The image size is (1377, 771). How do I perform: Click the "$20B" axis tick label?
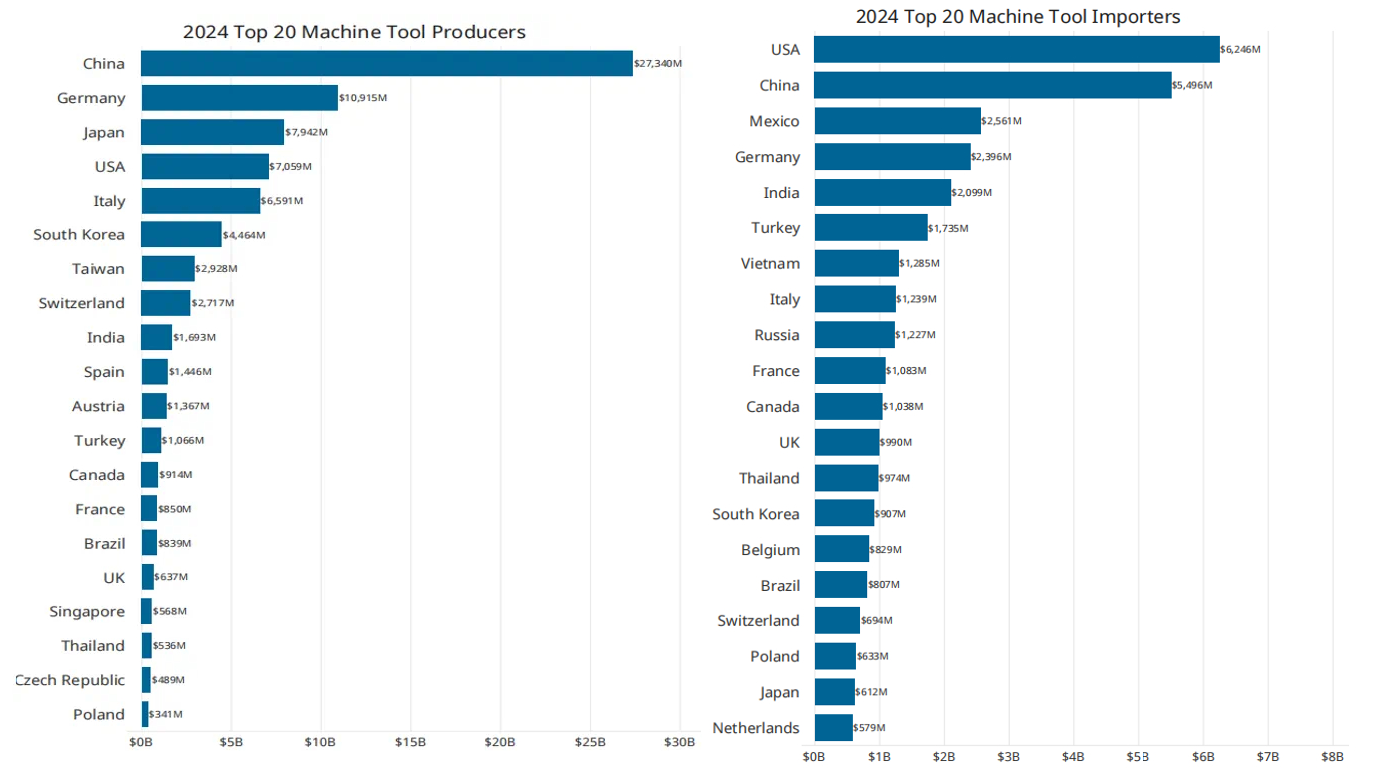pos(500,742)
